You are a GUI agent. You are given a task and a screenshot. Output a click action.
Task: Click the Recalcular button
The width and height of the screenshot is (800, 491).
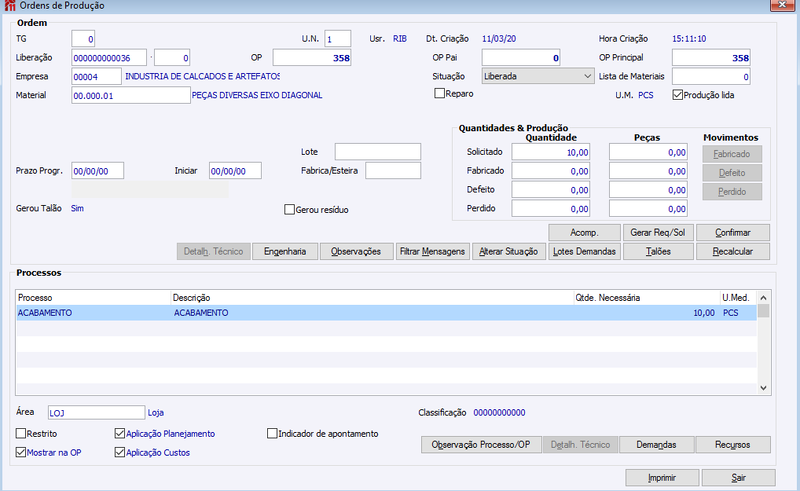[733, 252]
